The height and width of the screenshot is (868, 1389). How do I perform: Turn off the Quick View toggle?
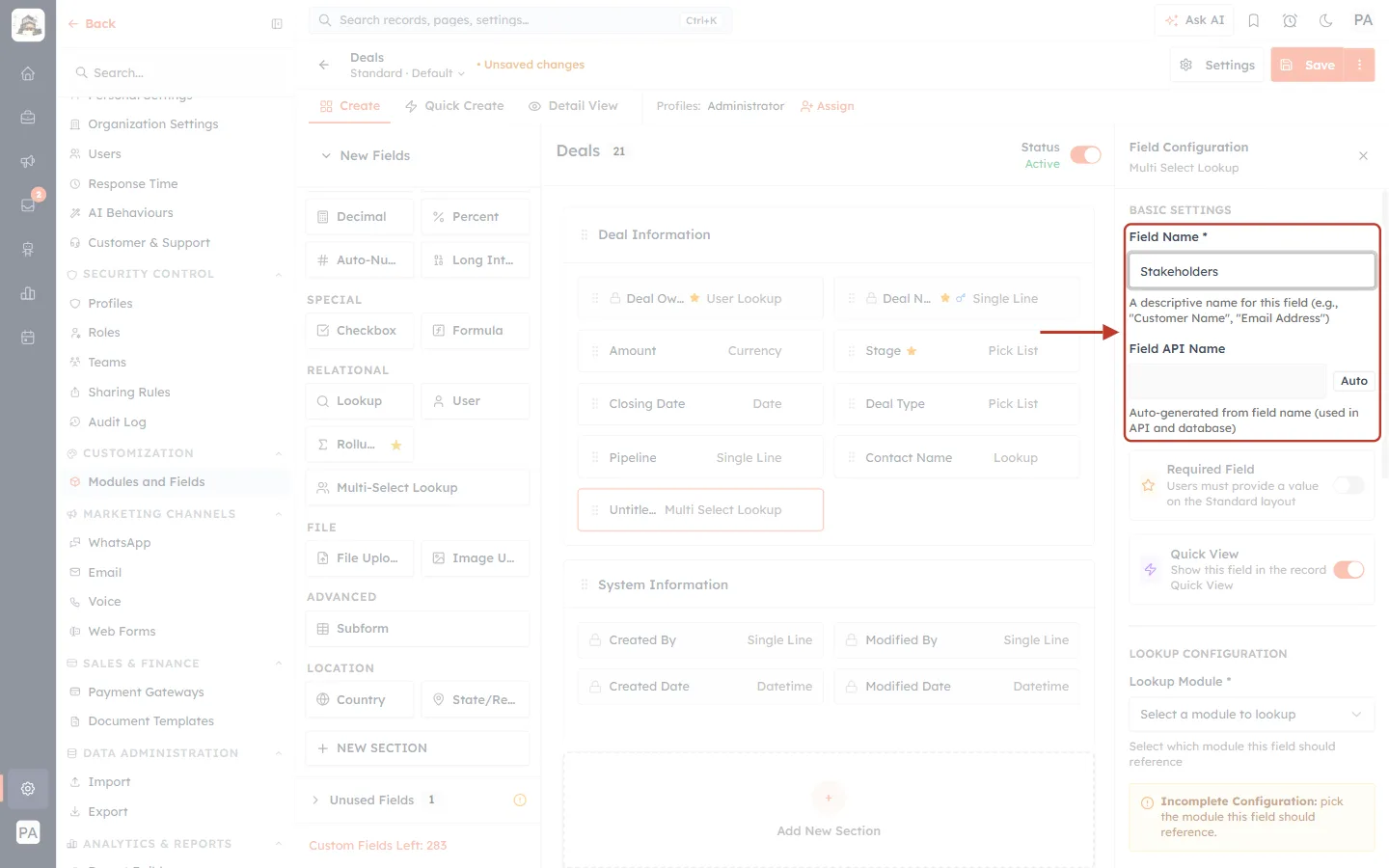pyautogui.click(x=1348, y=569)
